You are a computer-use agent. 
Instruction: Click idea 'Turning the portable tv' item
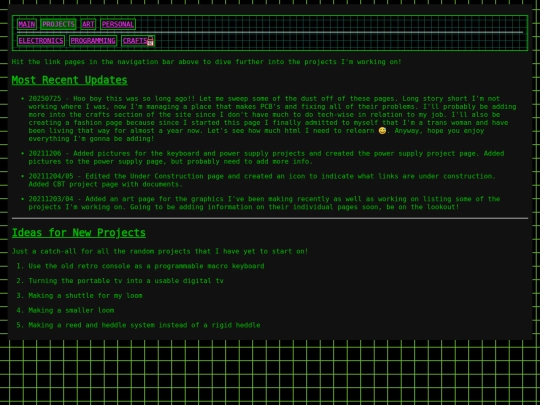(x=126, y=281)
